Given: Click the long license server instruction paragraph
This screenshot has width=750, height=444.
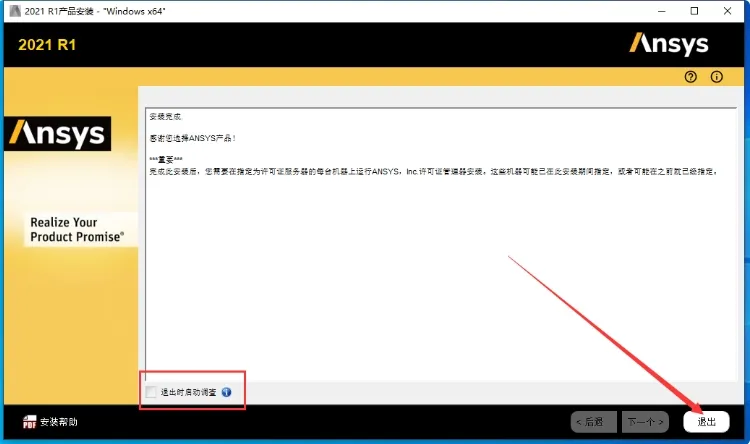Looking at the screenshot, I should pos(433,171).
